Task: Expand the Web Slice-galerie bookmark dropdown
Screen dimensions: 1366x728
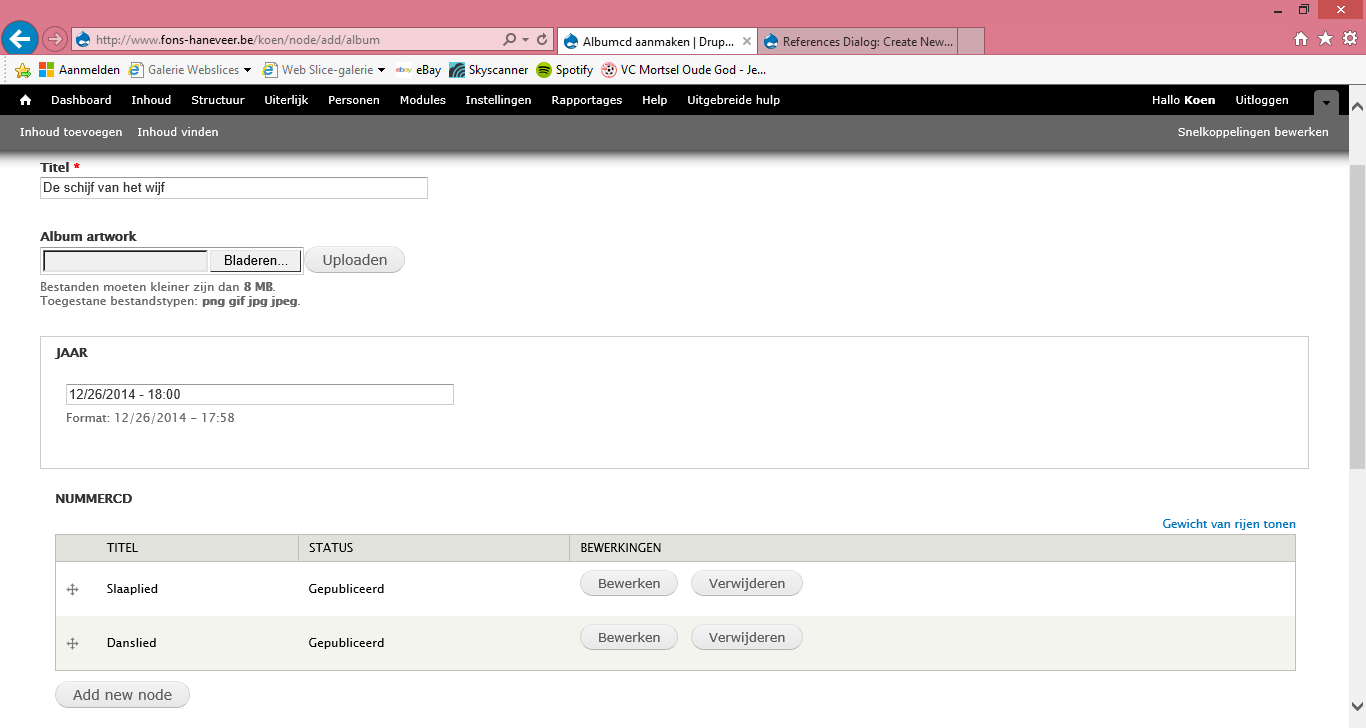Action: [x=381, y=70]
